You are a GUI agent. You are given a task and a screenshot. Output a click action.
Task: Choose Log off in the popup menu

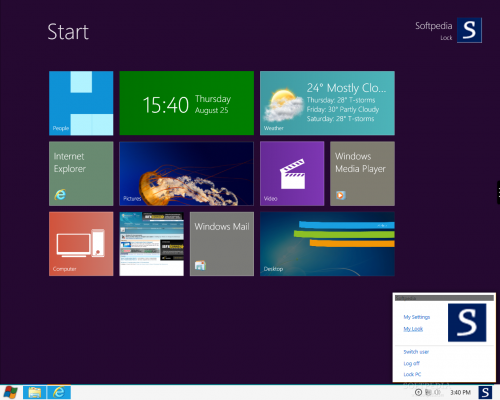(x=411, y=363)
